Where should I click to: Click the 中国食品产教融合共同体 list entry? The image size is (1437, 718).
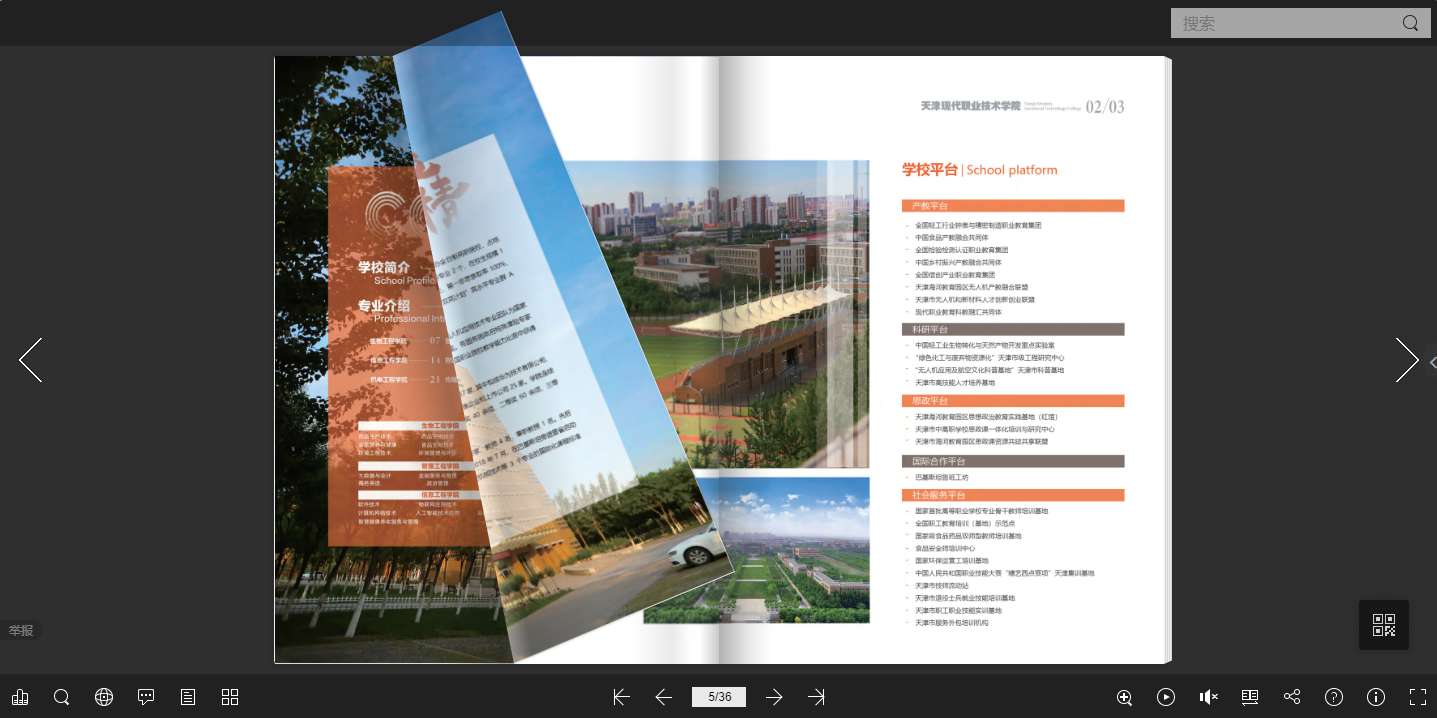point(951,238)
